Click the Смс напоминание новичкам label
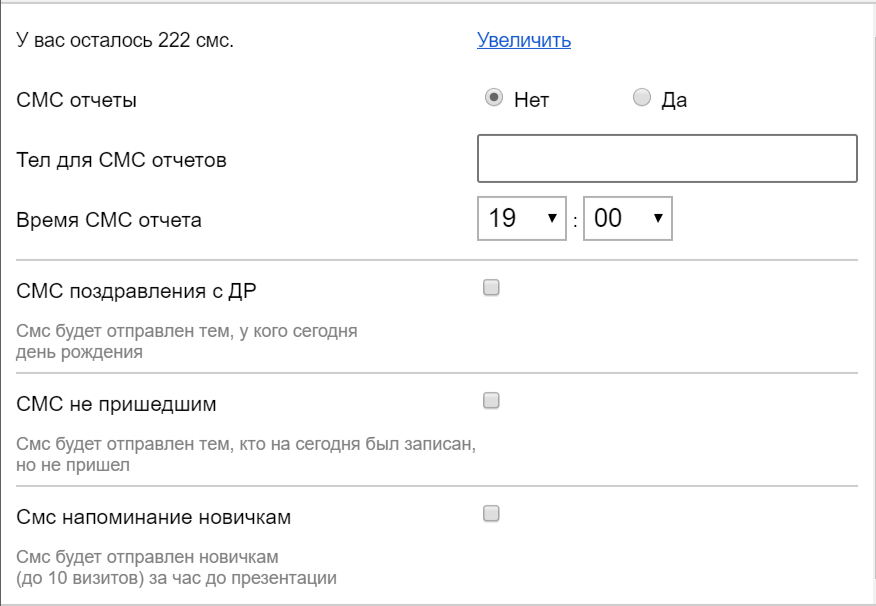Screen dimensions: 876x606 (x=154, y=517)
